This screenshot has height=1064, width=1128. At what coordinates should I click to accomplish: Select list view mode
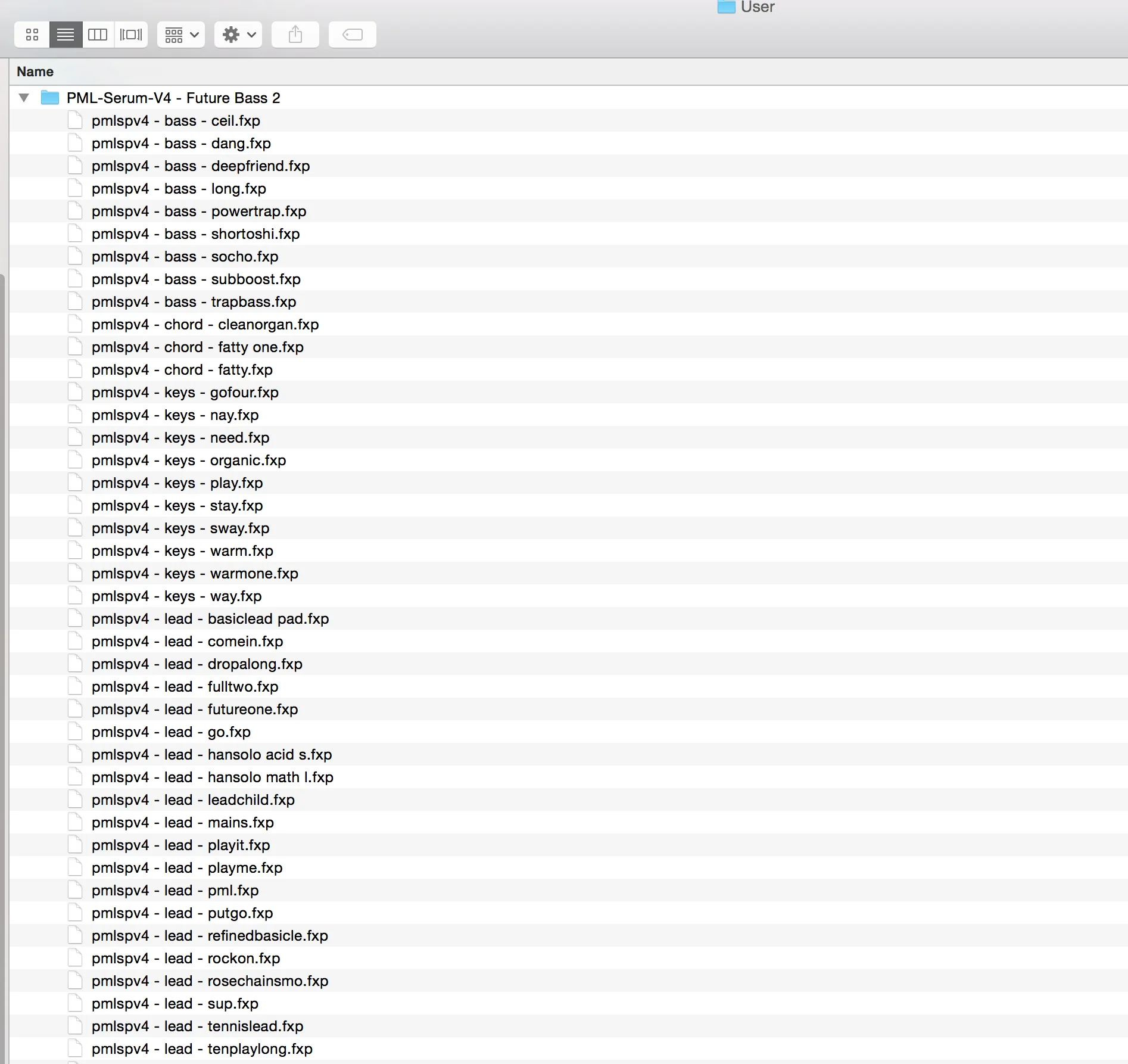tap(66, 35)
